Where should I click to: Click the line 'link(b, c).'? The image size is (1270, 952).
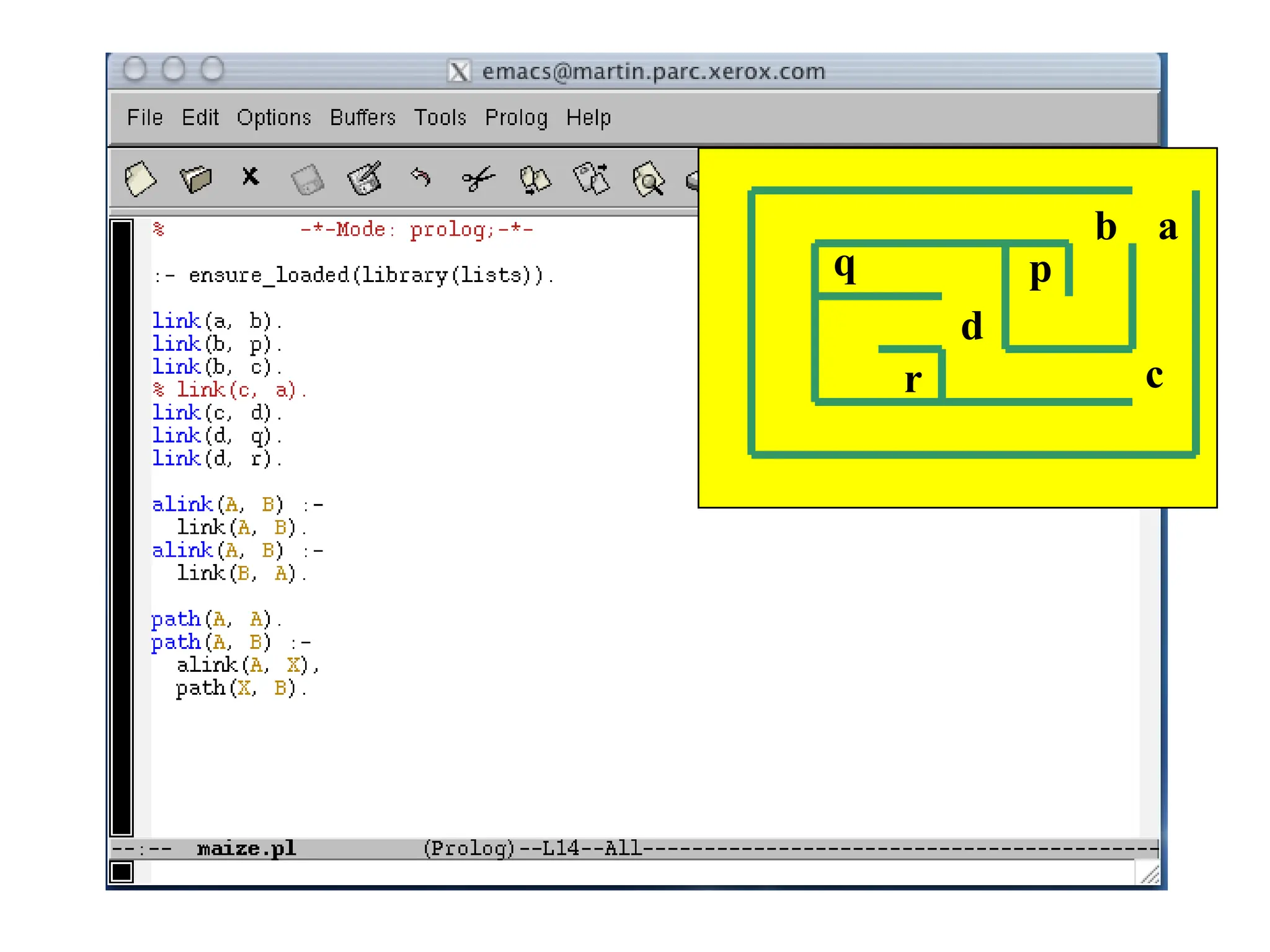[217, 367]
